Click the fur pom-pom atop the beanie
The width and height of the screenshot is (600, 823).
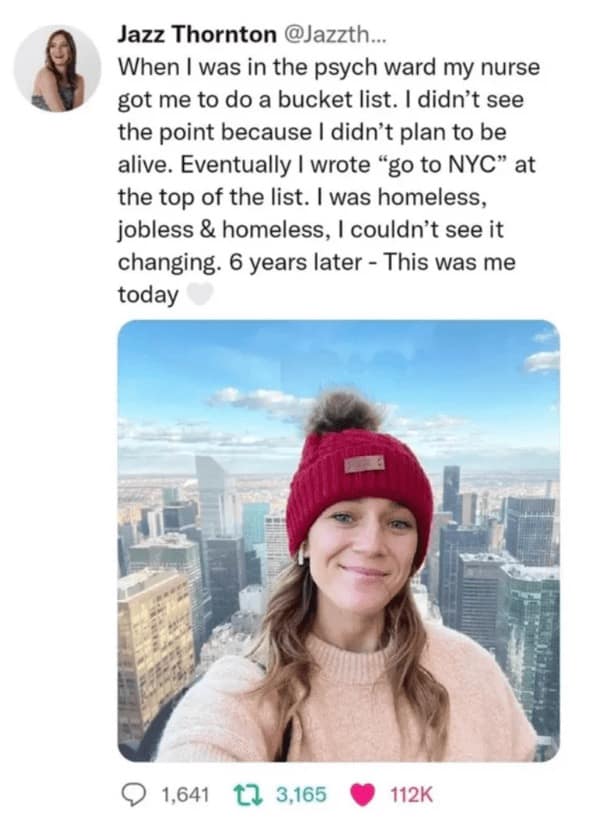[x=345, y=412]
